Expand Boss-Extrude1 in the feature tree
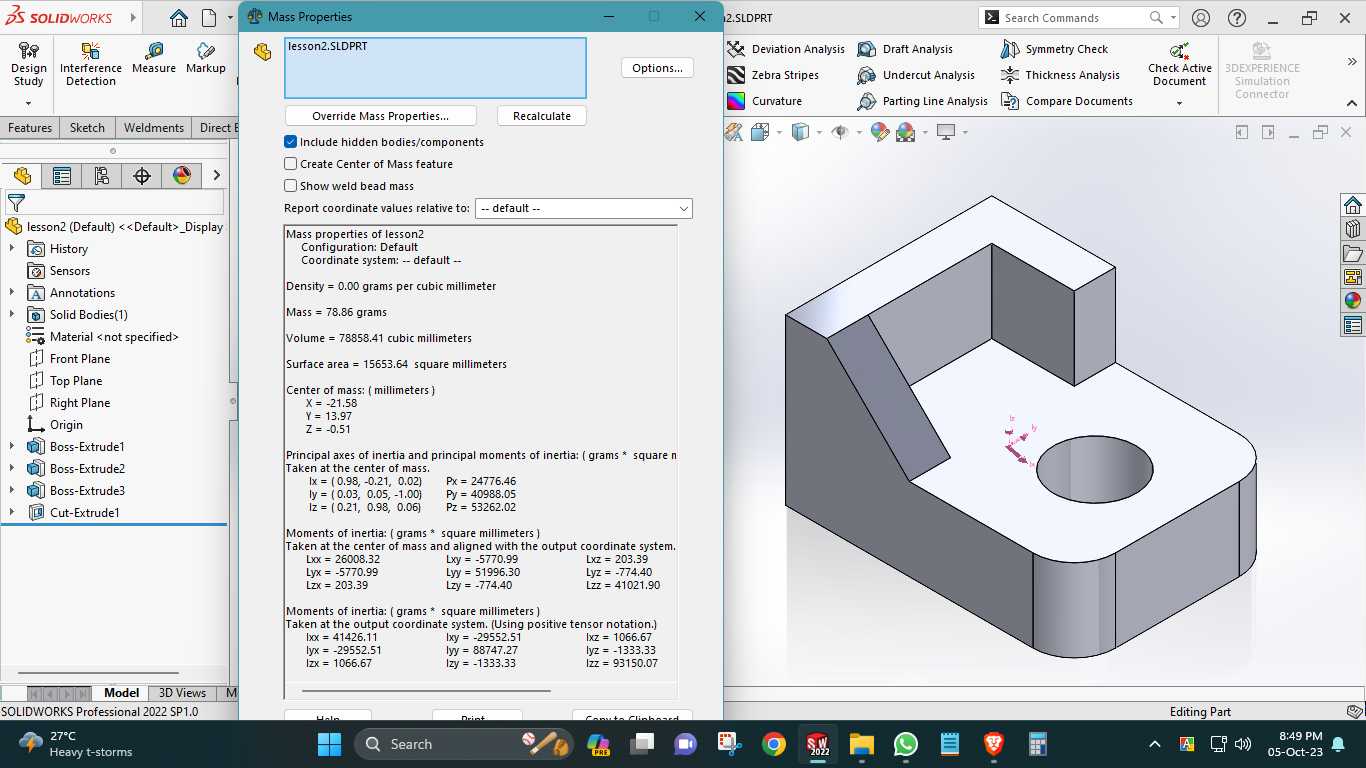Image resolution: width=1366 pixels, height=768 pixels. (x=12, y=447)
